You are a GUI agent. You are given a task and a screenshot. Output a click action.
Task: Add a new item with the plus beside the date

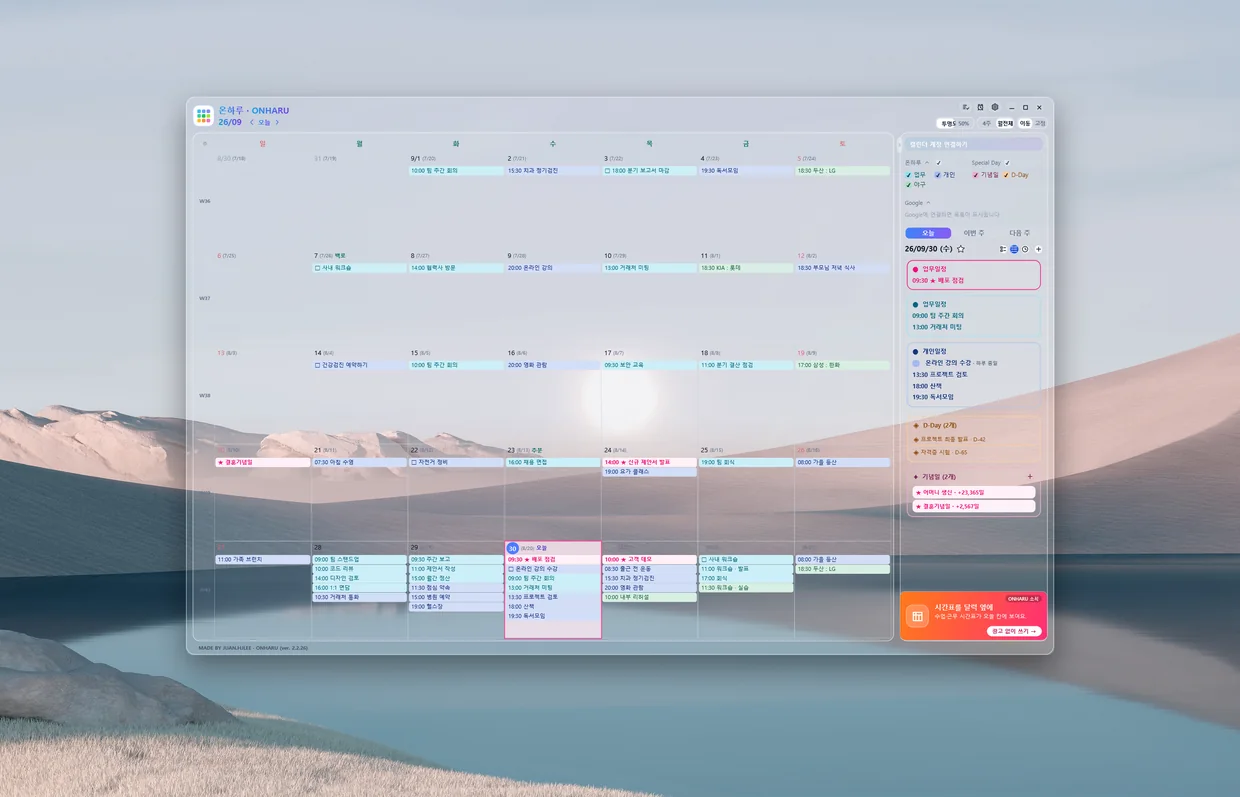(1038, 249)
